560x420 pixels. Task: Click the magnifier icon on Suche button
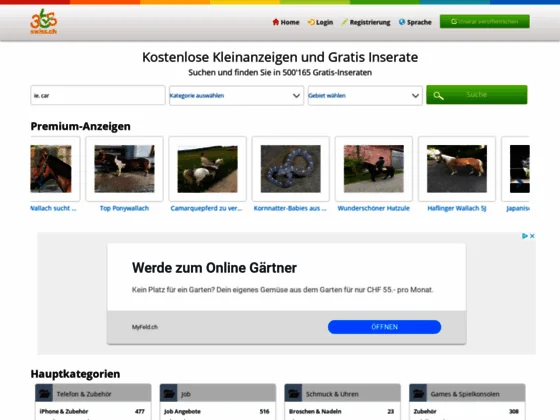(438, 95)
